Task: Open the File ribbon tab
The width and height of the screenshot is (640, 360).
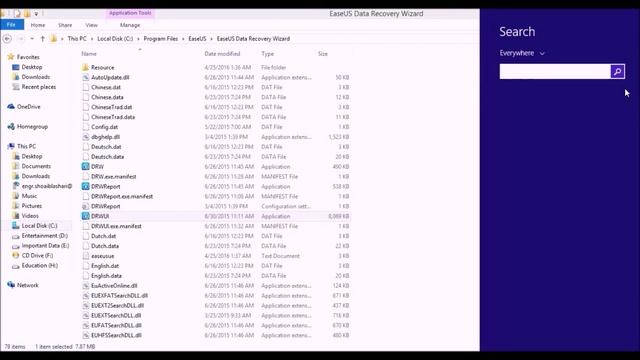Action: point(11,25)
